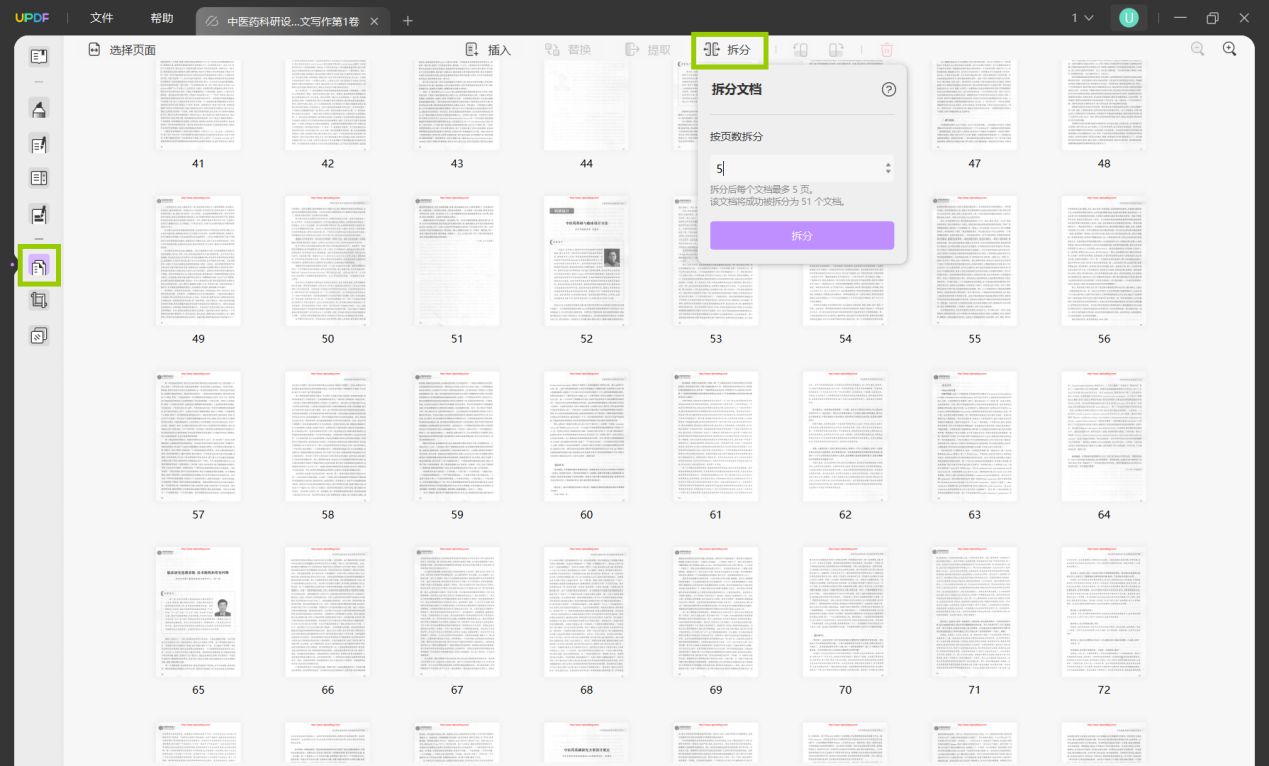Open the Reader mode sidebar icon
1269x766 pixels.
coord(38,57)
